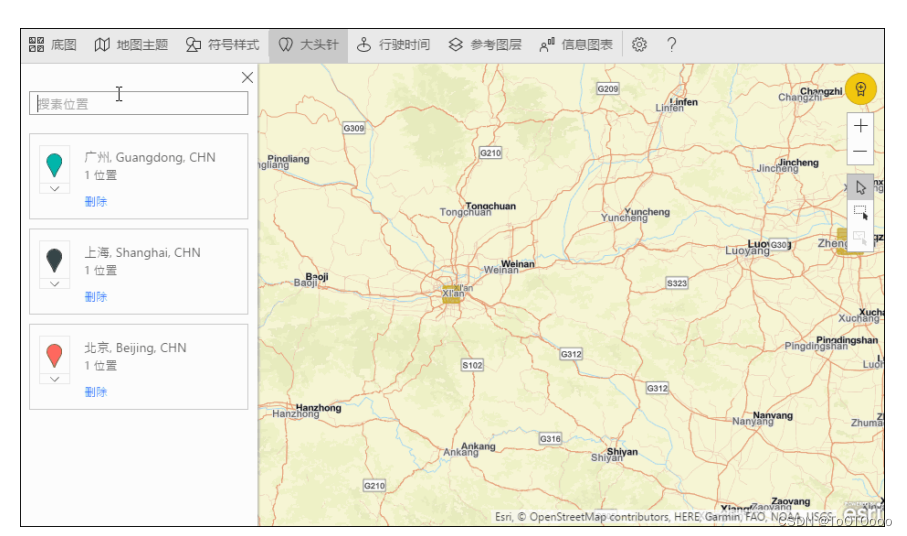Delete the 上海 Shanghai pin
The height and width of the screenshot is (536, 907).
96,297
